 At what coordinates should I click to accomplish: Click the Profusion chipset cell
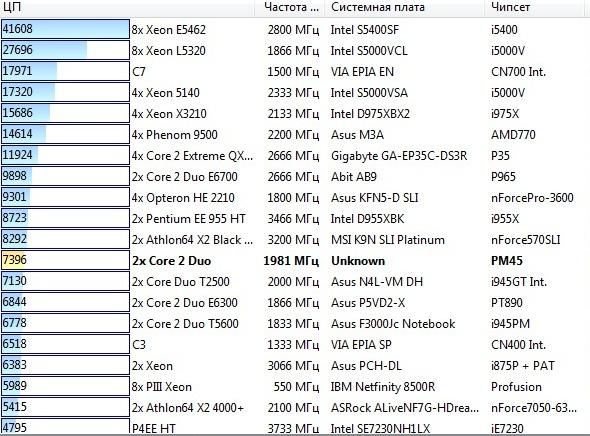(x=516, y=387)
